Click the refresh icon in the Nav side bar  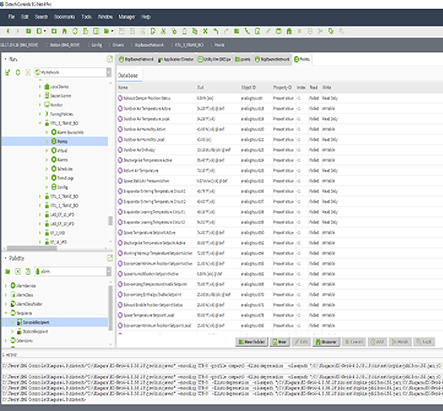(18, 72)
